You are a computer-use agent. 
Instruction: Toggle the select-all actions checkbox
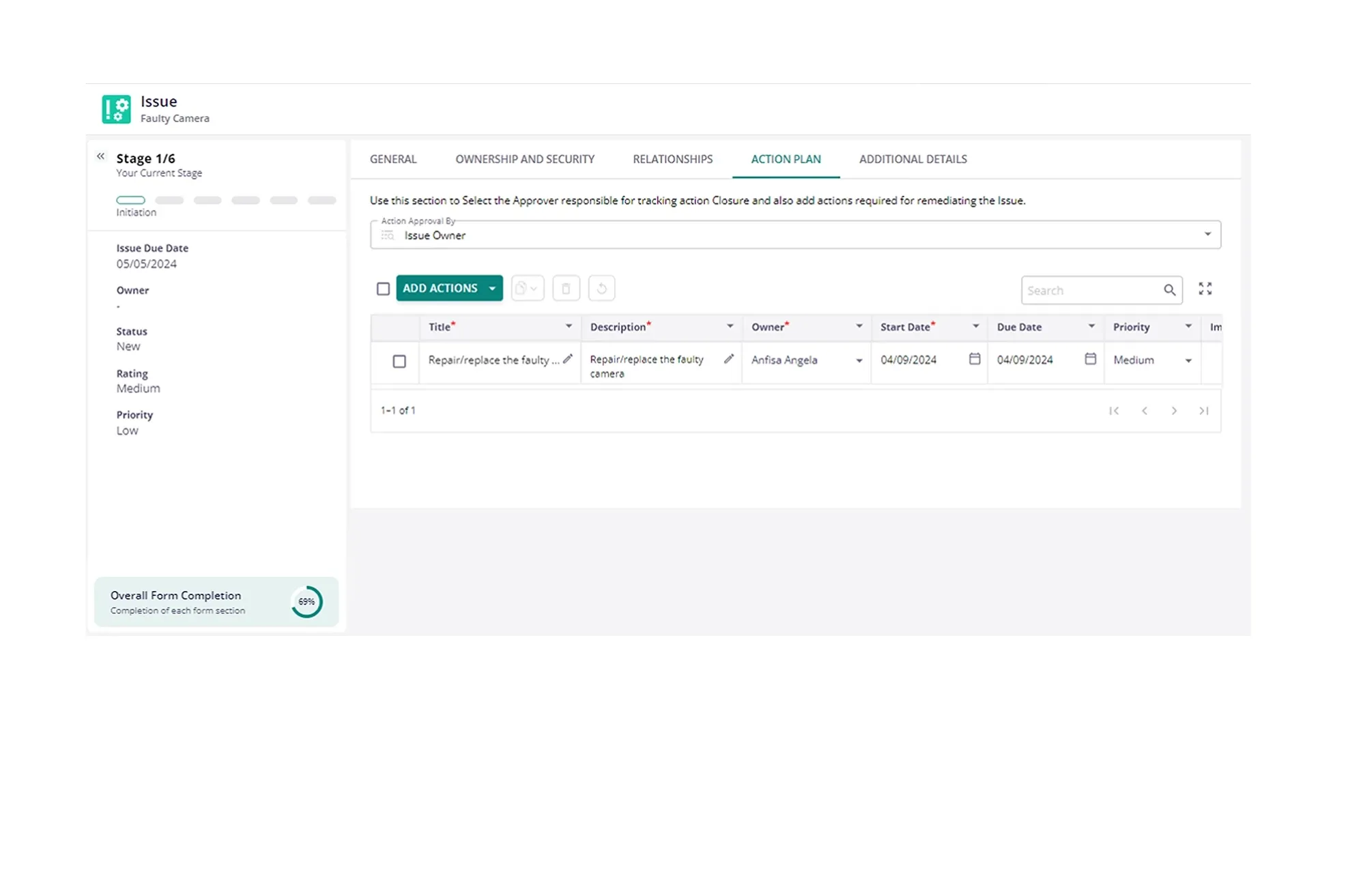coord(384,289)
